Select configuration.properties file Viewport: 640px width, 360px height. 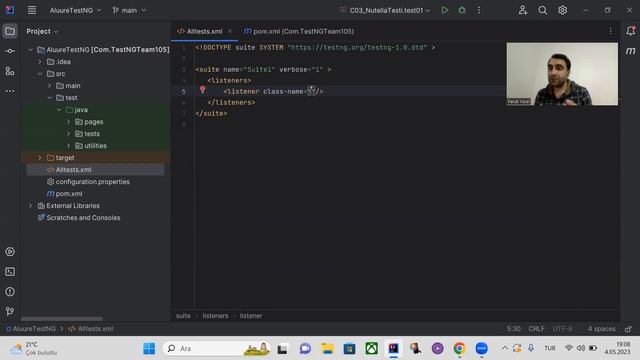[x=92, y=182]
